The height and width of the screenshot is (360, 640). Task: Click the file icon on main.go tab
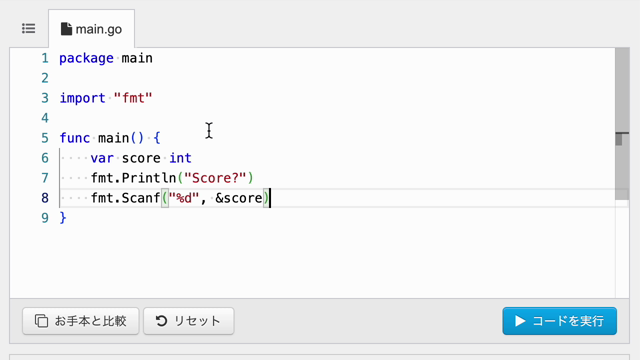66,29
